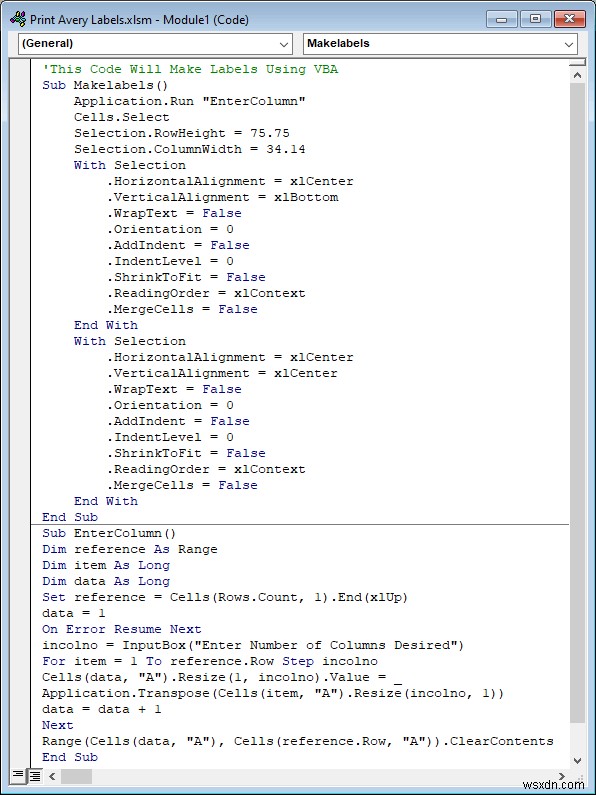
Task: Switch to Full Module View button
Action: 34,776
